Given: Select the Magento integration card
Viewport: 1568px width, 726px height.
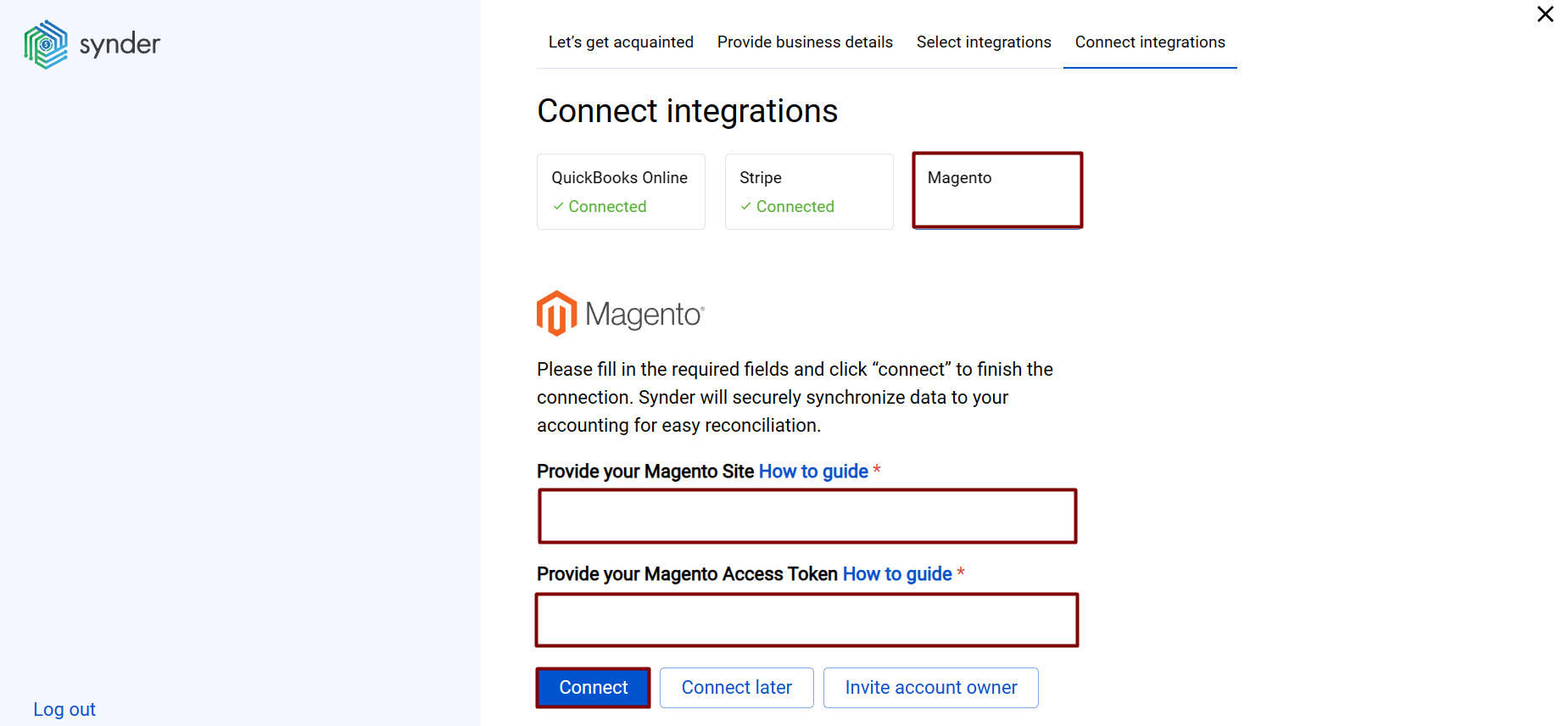Looking at the screenshot, I should 997,189.
